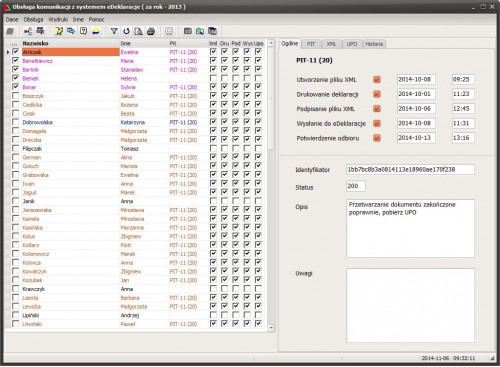500x367 pixels.
Task: Click the red tree-node icon in toolbar
Action: coord(28,31)
